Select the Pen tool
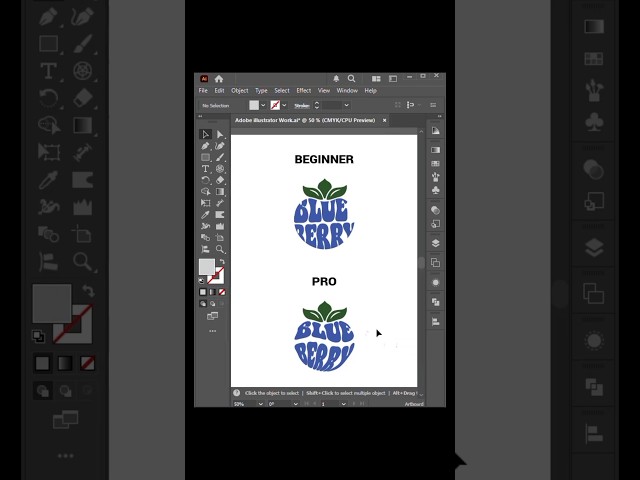The image size is (640, 480). (205, 146)
